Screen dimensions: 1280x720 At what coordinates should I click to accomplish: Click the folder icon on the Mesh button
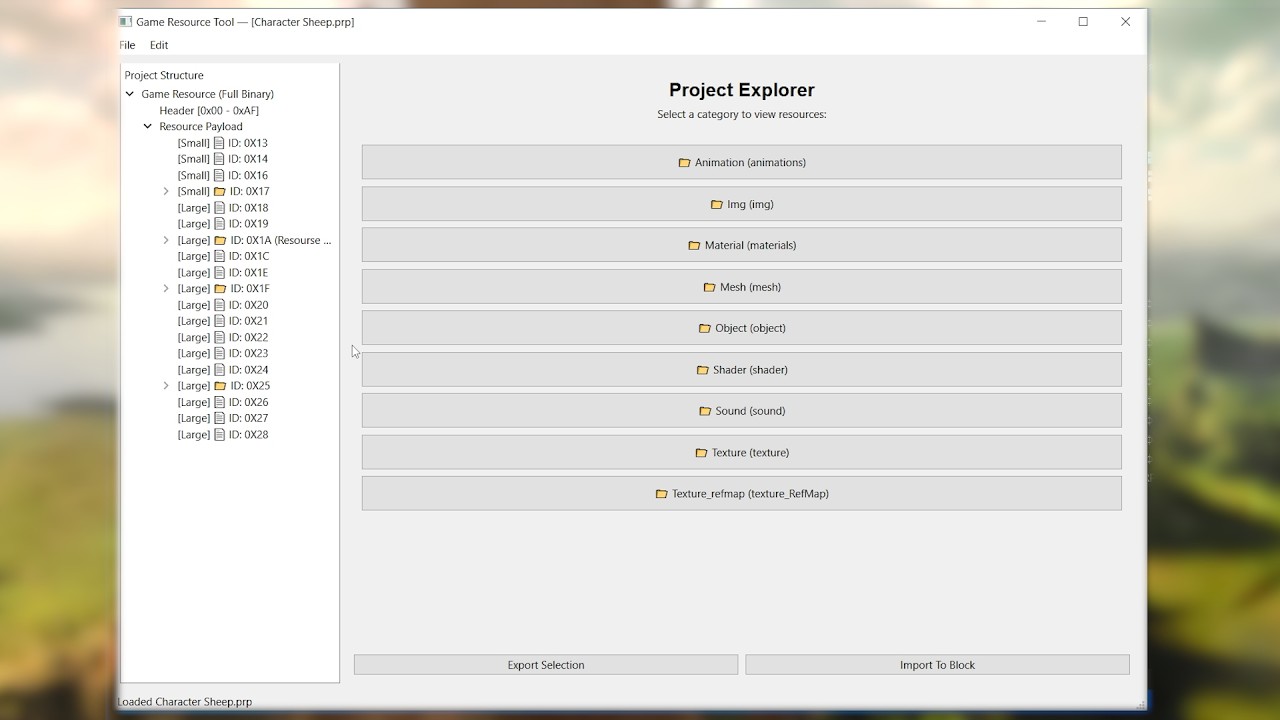709,287
